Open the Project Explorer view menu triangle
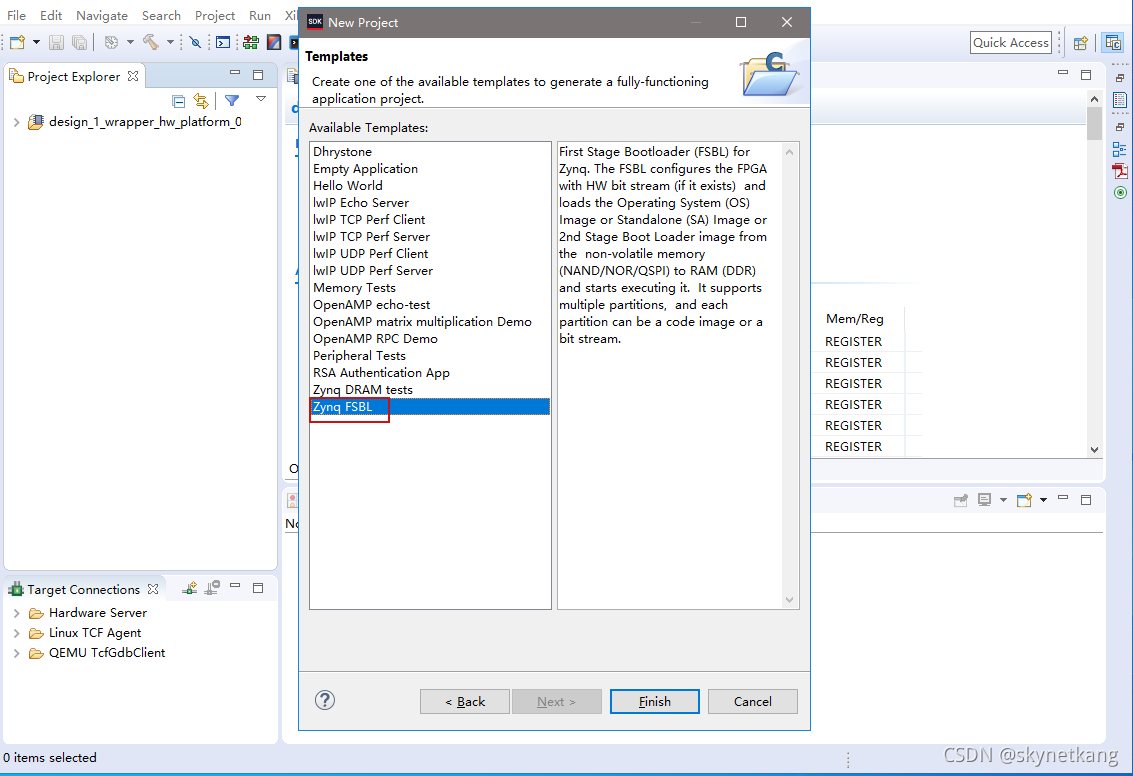Viewport: 1133px width, 776px height. [x=261, y=99]
